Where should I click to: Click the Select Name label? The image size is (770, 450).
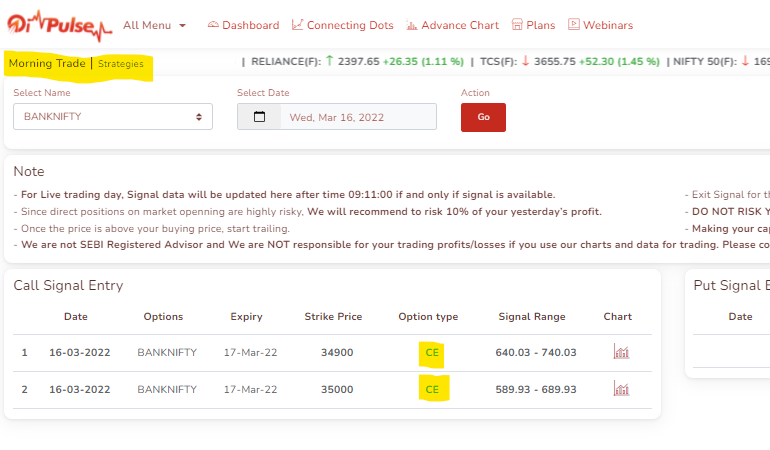click(x=42, y=93)
